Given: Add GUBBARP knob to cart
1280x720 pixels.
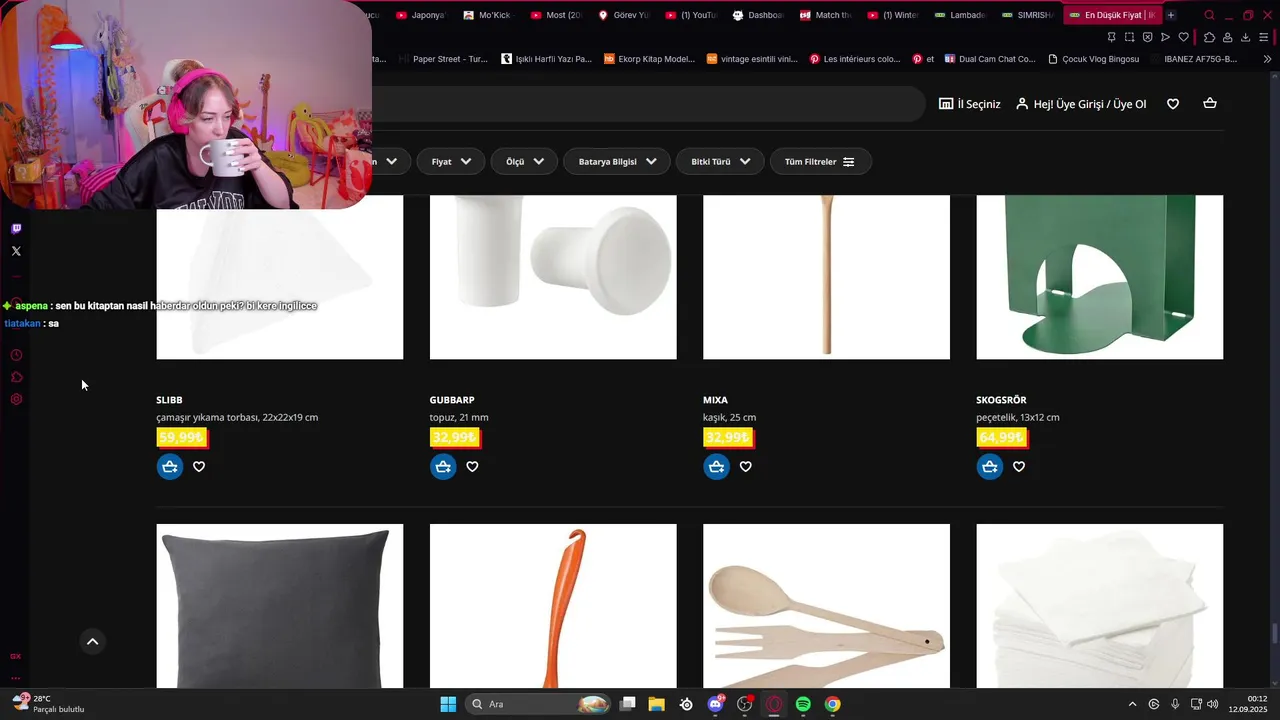Looking at the screenshot, I should 443,467.
